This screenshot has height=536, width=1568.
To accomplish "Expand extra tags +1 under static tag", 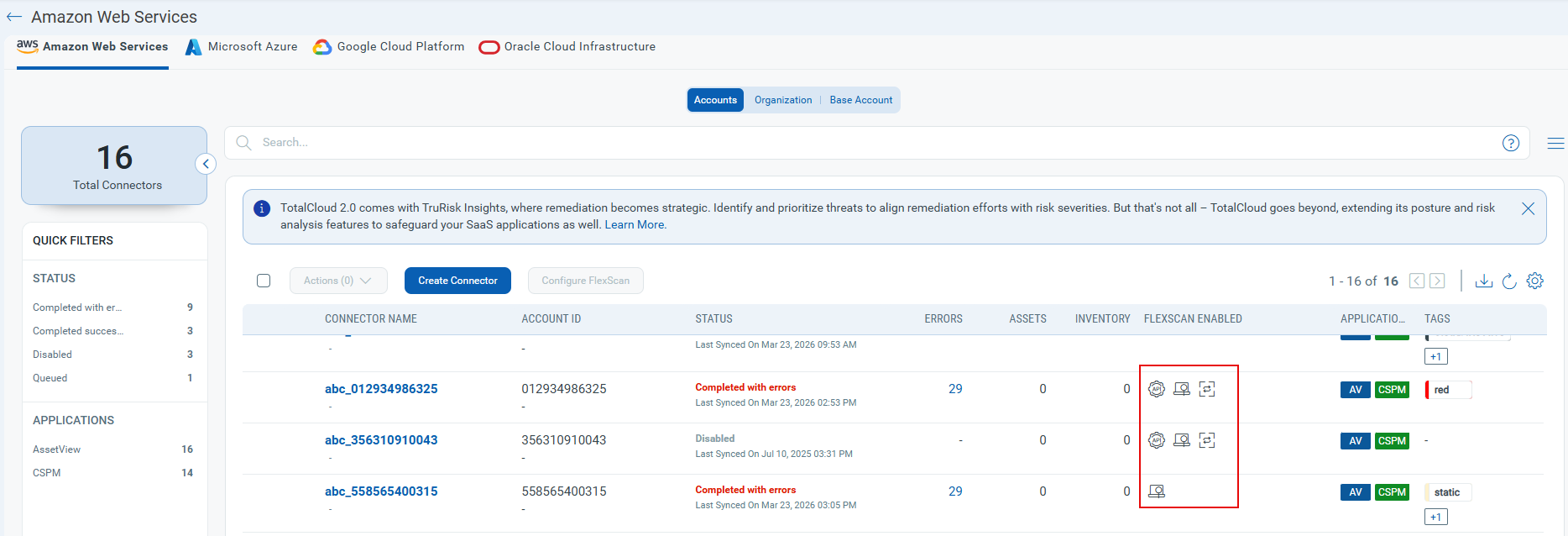I will click(x=1436, y=517).
